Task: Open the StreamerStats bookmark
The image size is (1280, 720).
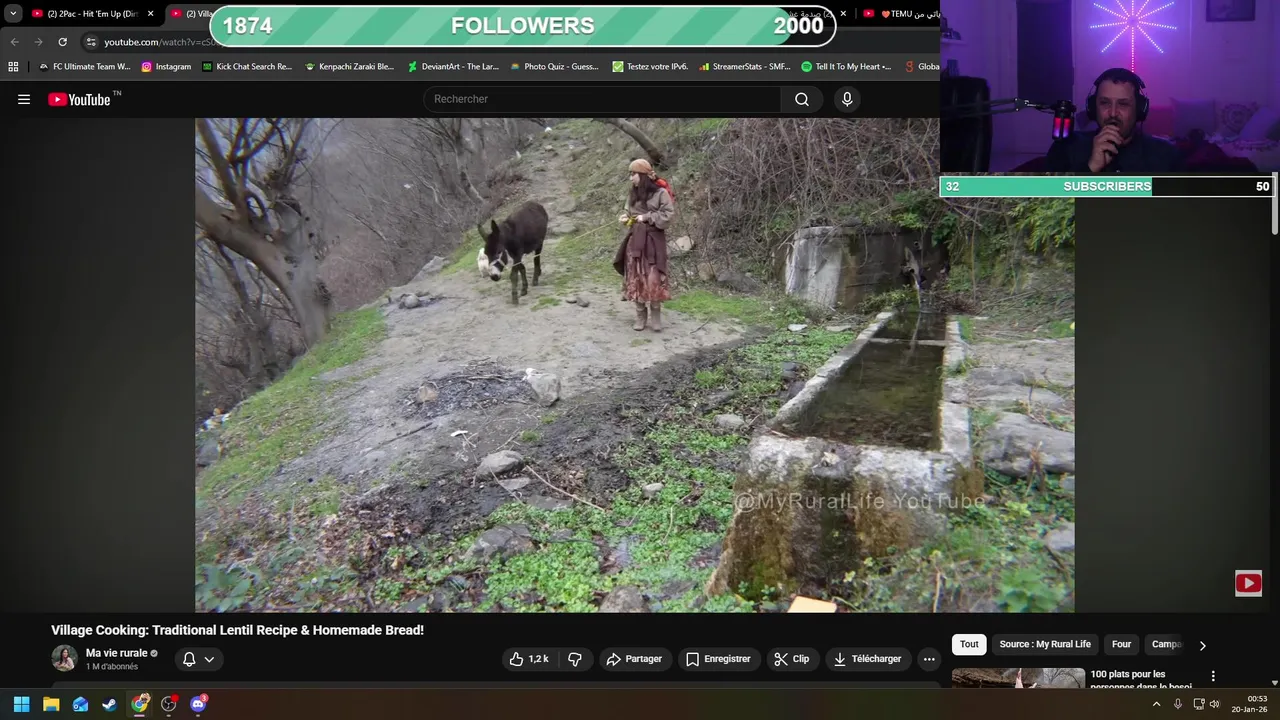Action: click(x=745, y=67)
